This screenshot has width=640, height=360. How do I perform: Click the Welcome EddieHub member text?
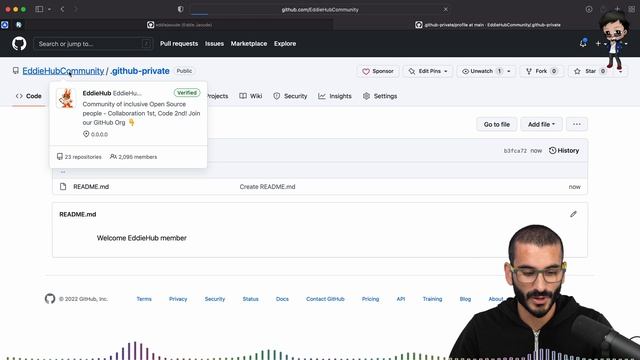(142, 238)
